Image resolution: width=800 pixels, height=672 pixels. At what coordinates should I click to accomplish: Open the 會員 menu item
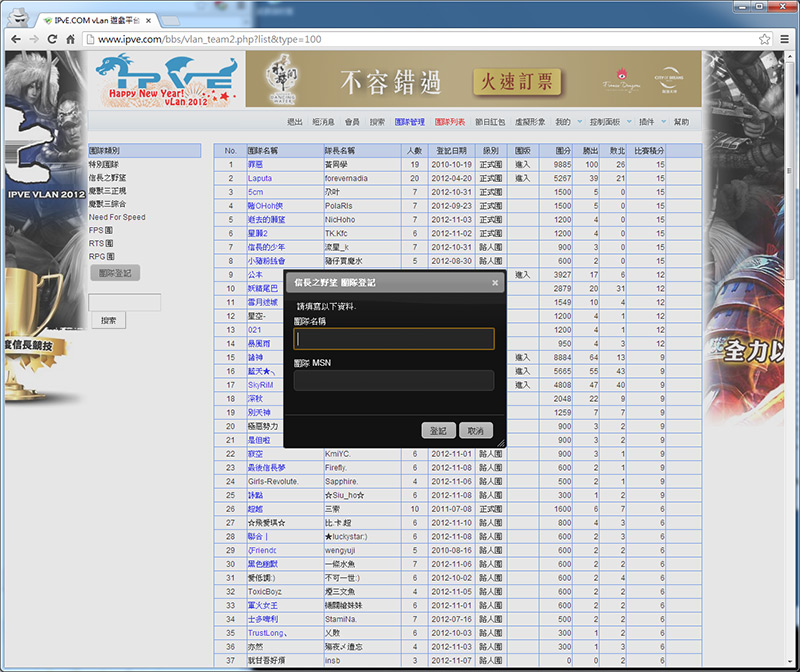(x=352, y=122)
